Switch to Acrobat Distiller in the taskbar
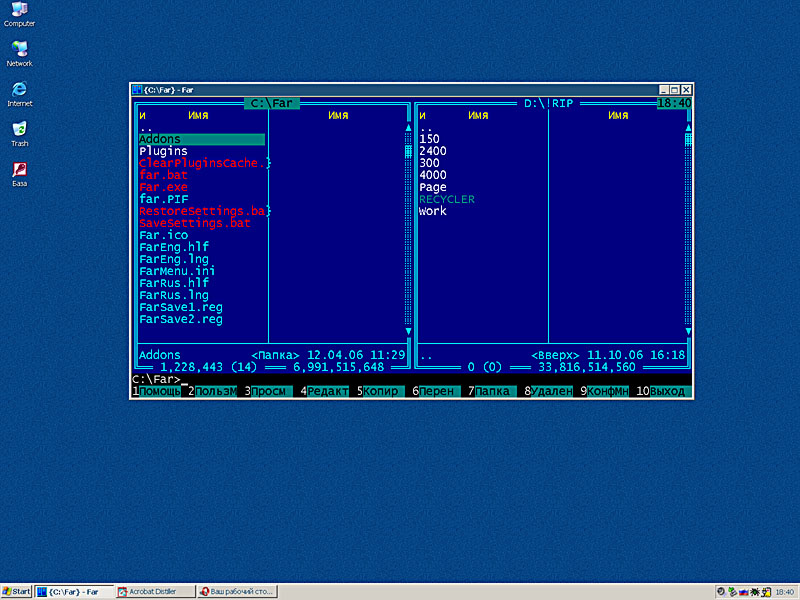 pyautogui.click(x=155, y=592)
